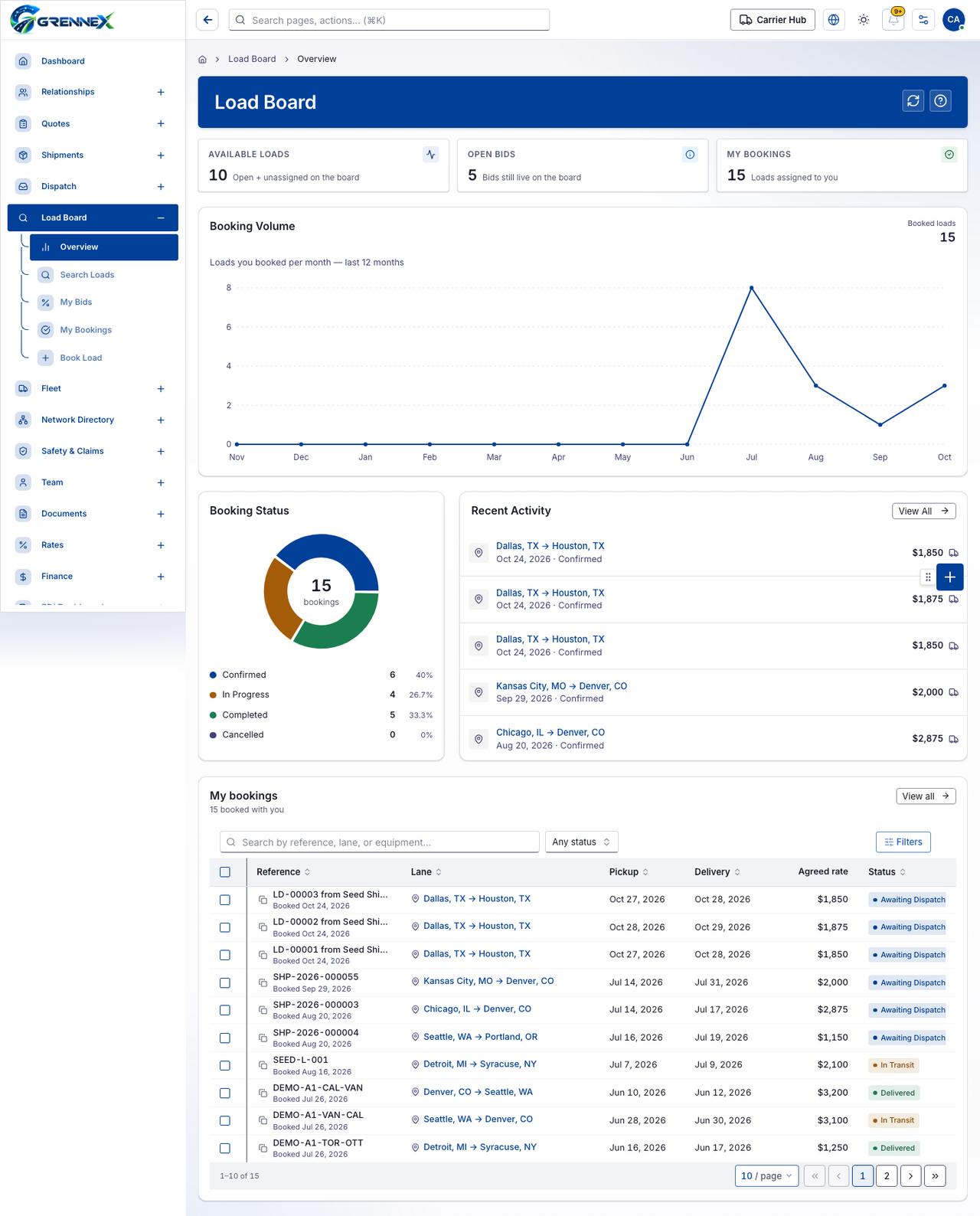This screenshot has width=980, height=1216.
Task: Click the drag handle beside the plus button
Action: pyautogui.click(x=928, y=577)
